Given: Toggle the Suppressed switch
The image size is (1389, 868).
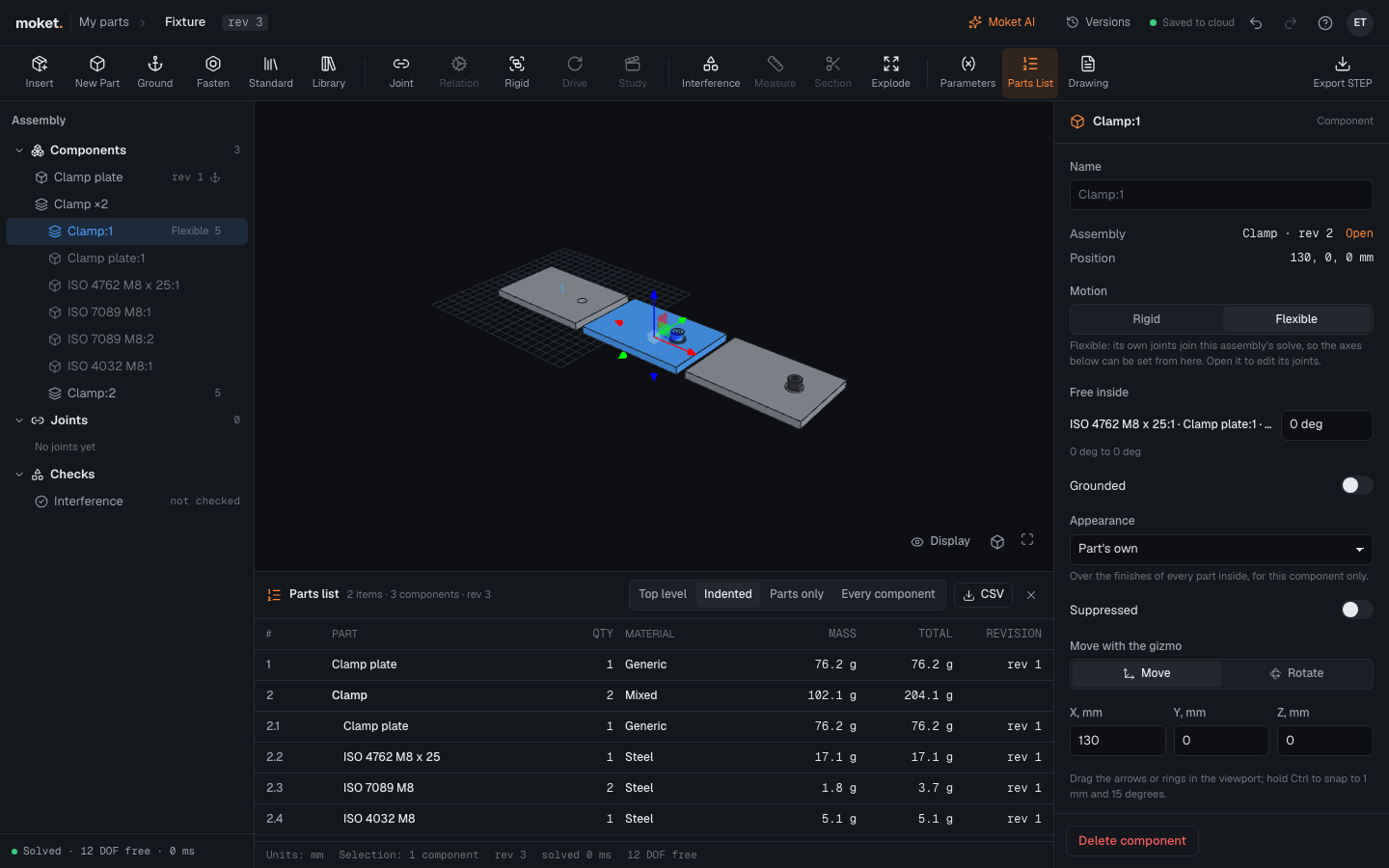Looking at the screenshot, I should coord(1356,610).
